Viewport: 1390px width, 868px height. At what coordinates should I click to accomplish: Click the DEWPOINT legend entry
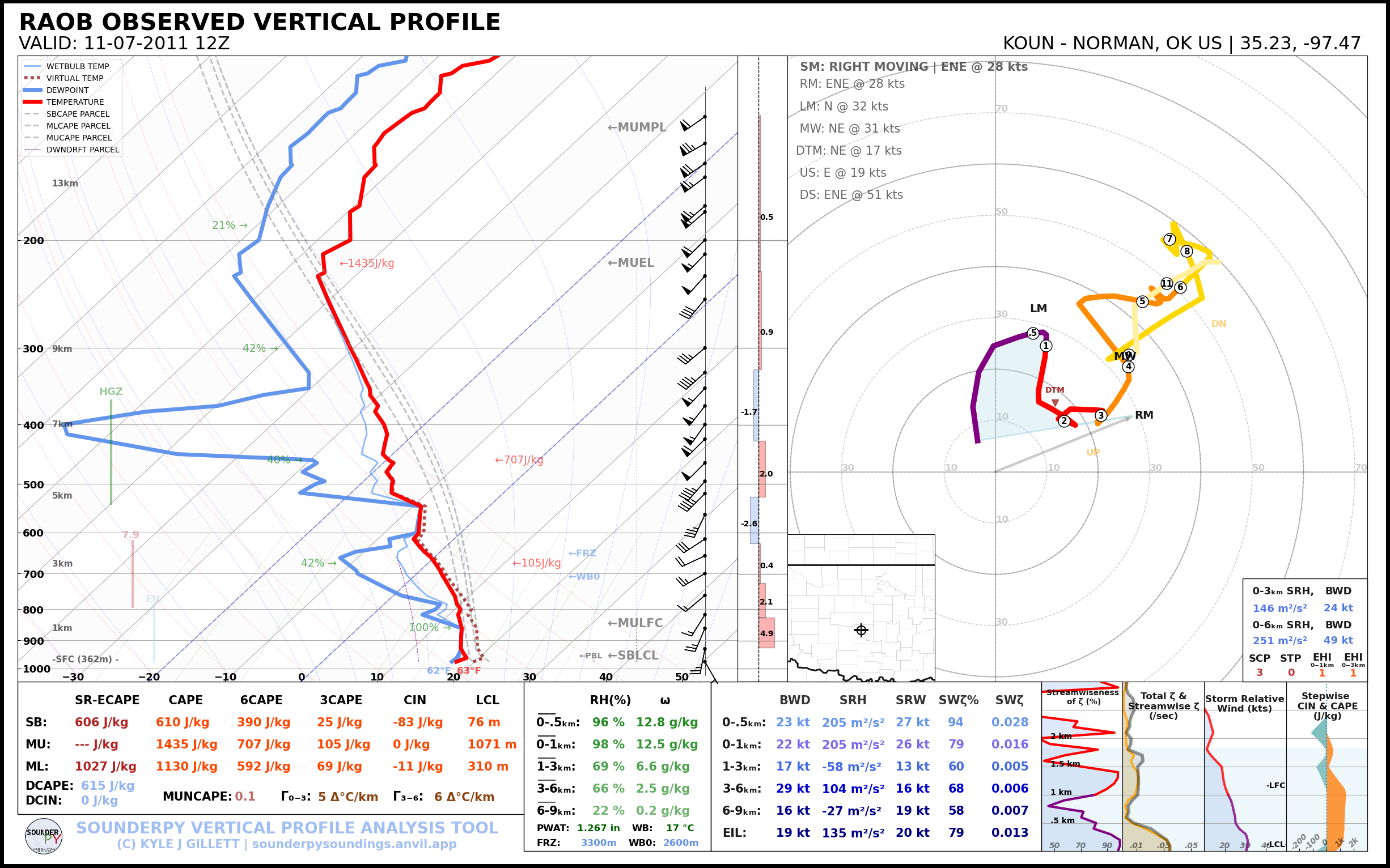[67, 90]
